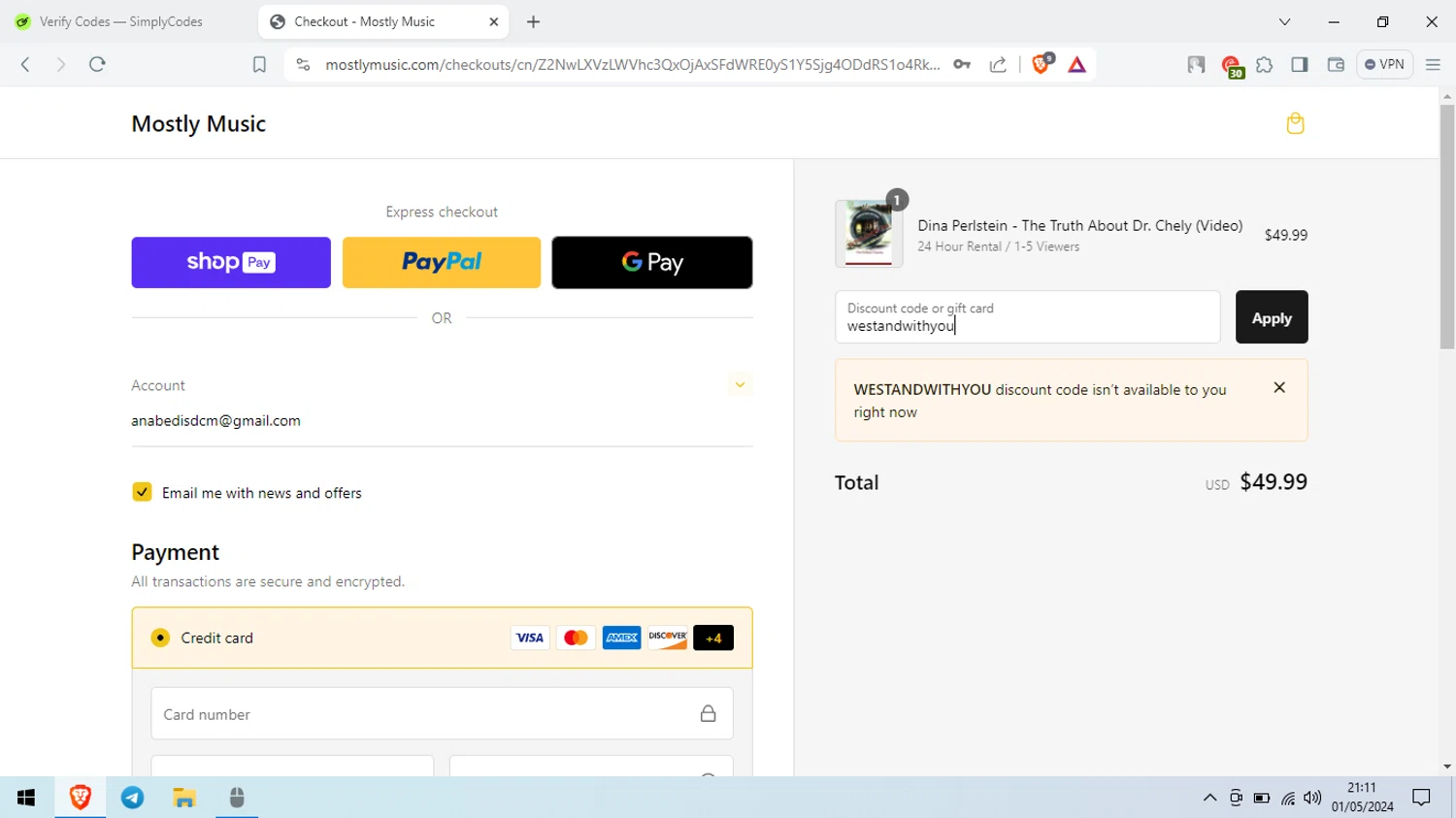Open profile icon in browser toolbar
Viewport: 1456px width, 818px height.
1196,65
